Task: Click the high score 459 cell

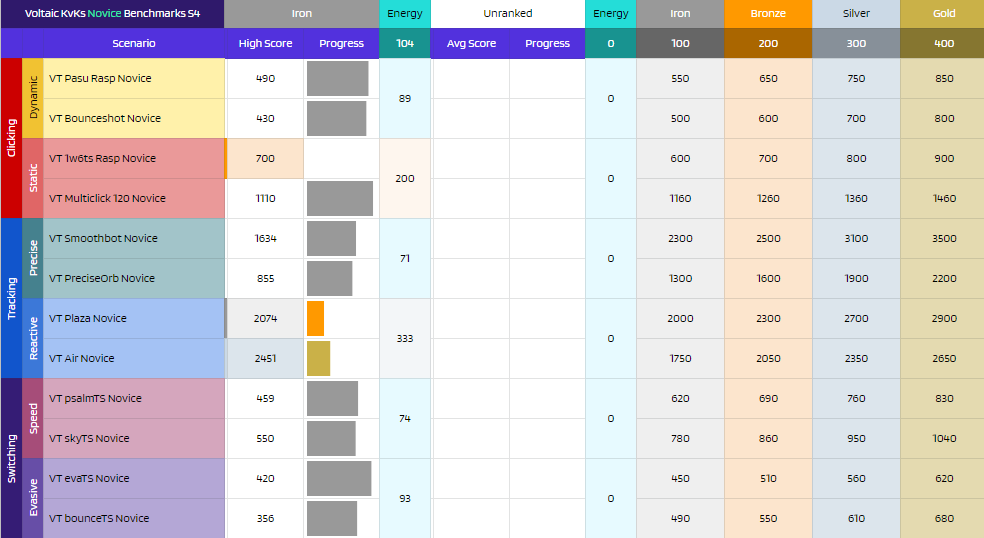Action: pos(265,399)
